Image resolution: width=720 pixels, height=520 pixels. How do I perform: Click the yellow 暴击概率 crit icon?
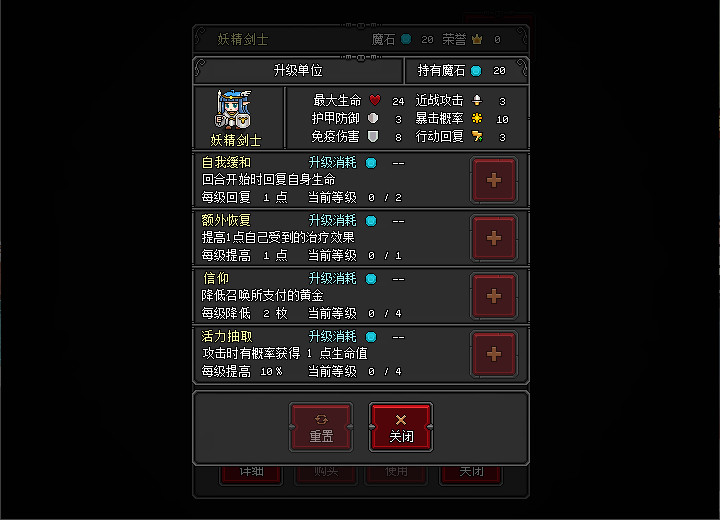(477, 119)
